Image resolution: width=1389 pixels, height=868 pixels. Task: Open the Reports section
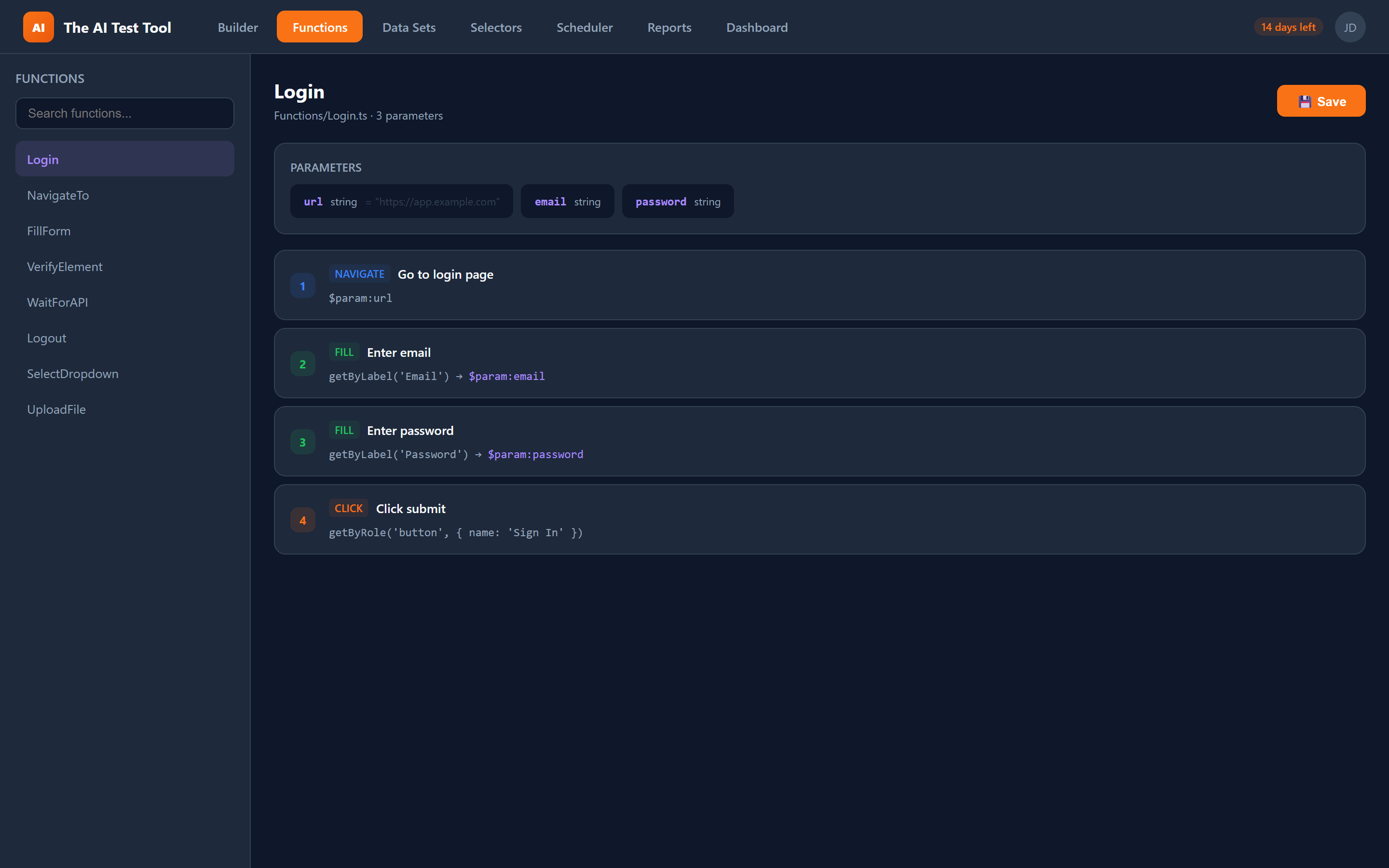pyautogui.click(x=669, y=27)
